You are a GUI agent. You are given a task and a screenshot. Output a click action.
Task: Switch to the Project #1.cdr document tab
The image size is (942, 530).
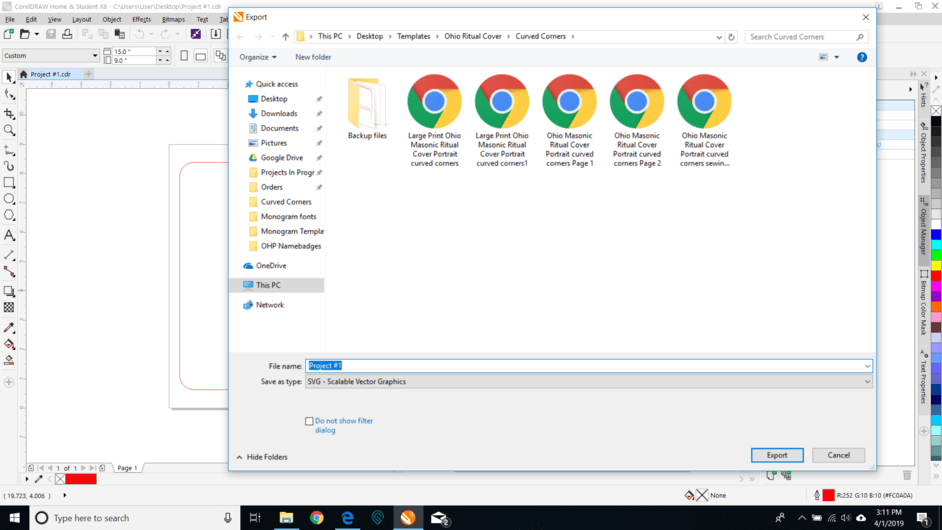tap(49, 74)
